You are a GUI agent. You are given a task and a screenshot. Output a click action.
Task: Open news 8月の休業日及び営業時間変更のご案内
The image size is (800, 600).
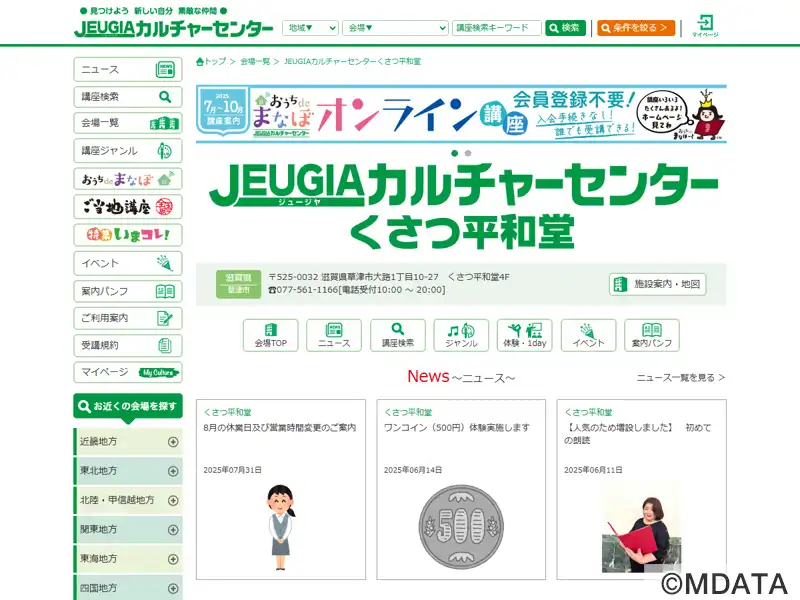pyautogui.click(x=280, y=428)
